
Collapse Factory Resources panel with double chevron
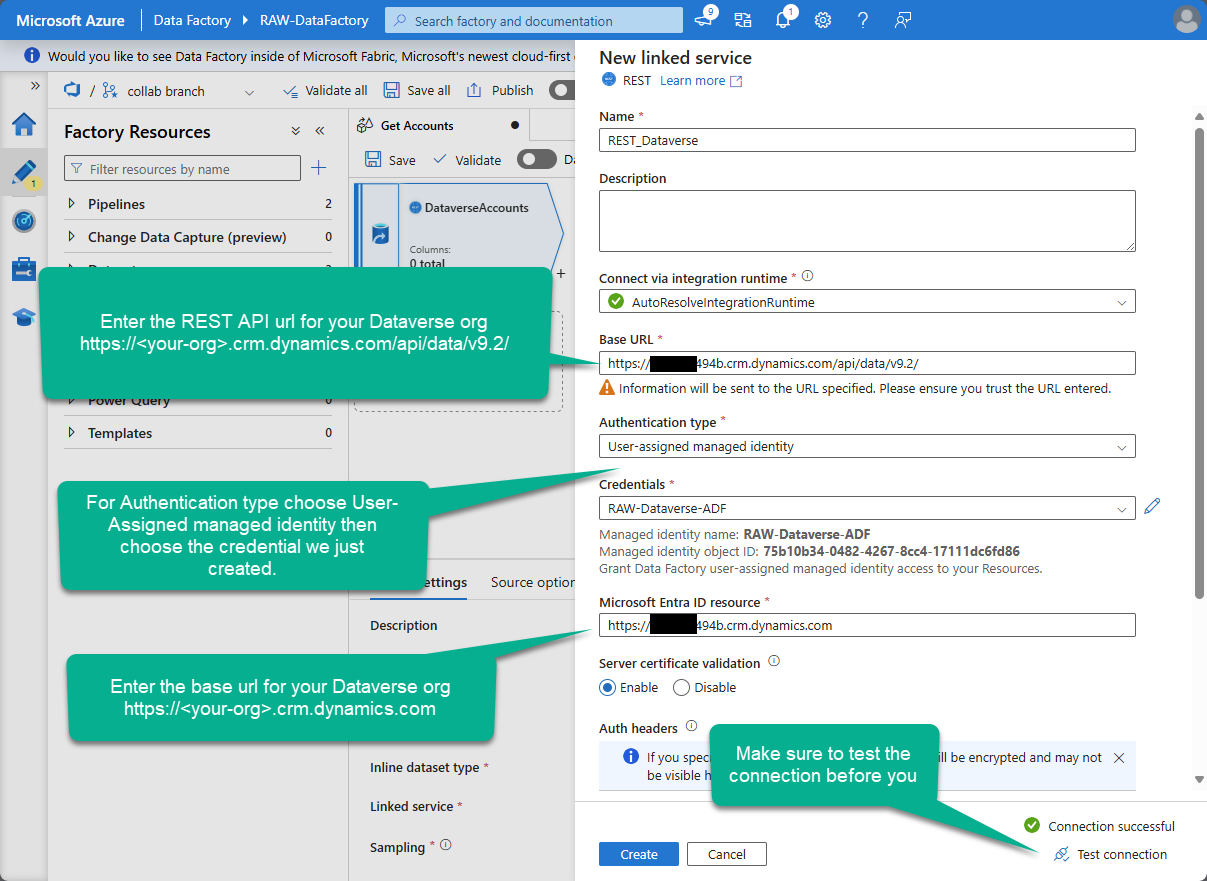point(320,131)
